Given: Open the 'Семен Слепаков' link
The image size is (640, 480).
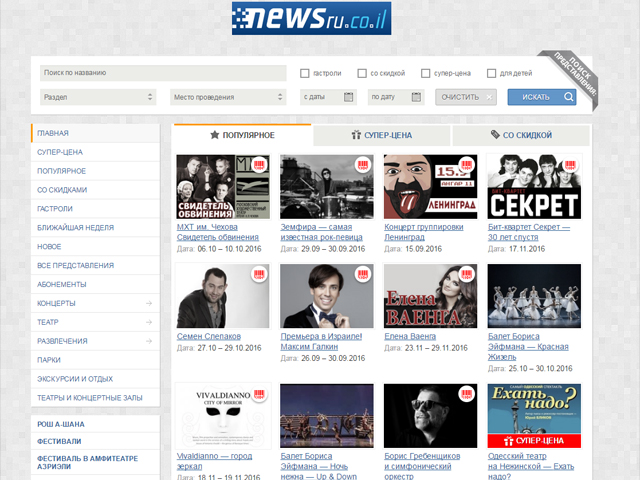Looking at the screenshot, I should (209, 336).
